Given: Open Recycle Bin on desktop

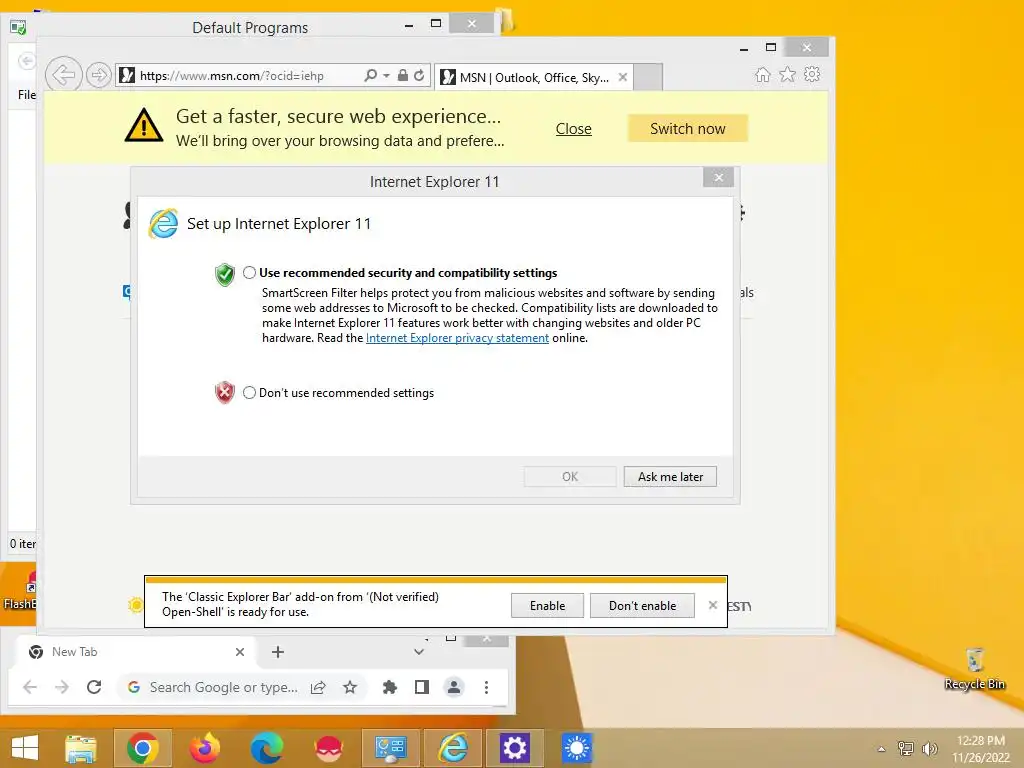Looking at the screenshot, I should coord(974,669).
